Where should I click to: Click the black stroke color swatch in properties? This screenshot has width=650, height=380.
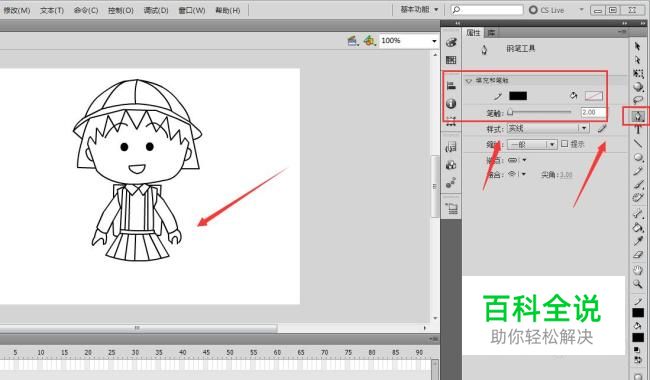click(x=518, y=96)
